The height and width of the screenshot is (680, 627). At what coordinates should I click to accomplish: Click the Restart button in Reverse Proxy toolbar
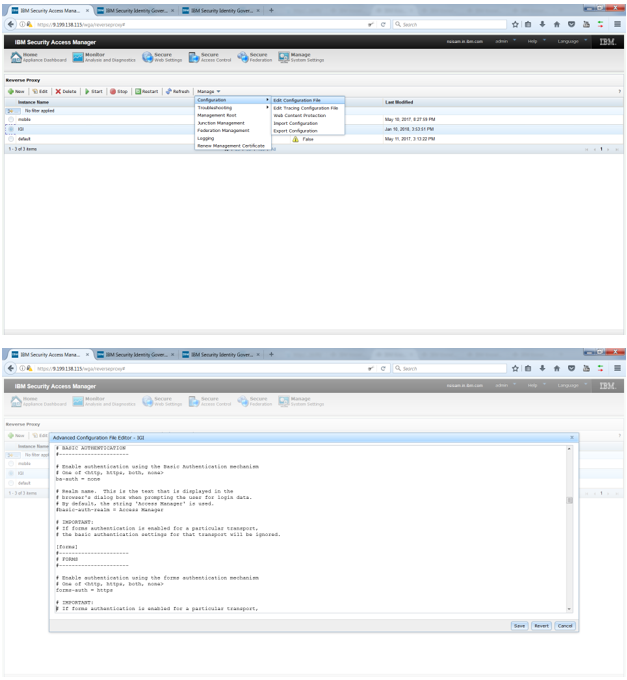tap(147, 92)
